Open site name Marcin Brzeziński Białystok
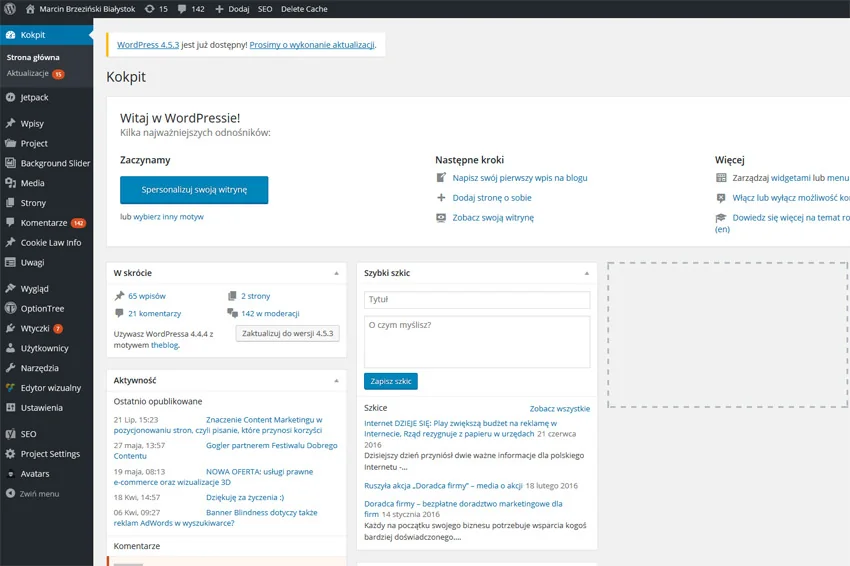Viewport: 850px width, 566px height. tap(87, 9)
